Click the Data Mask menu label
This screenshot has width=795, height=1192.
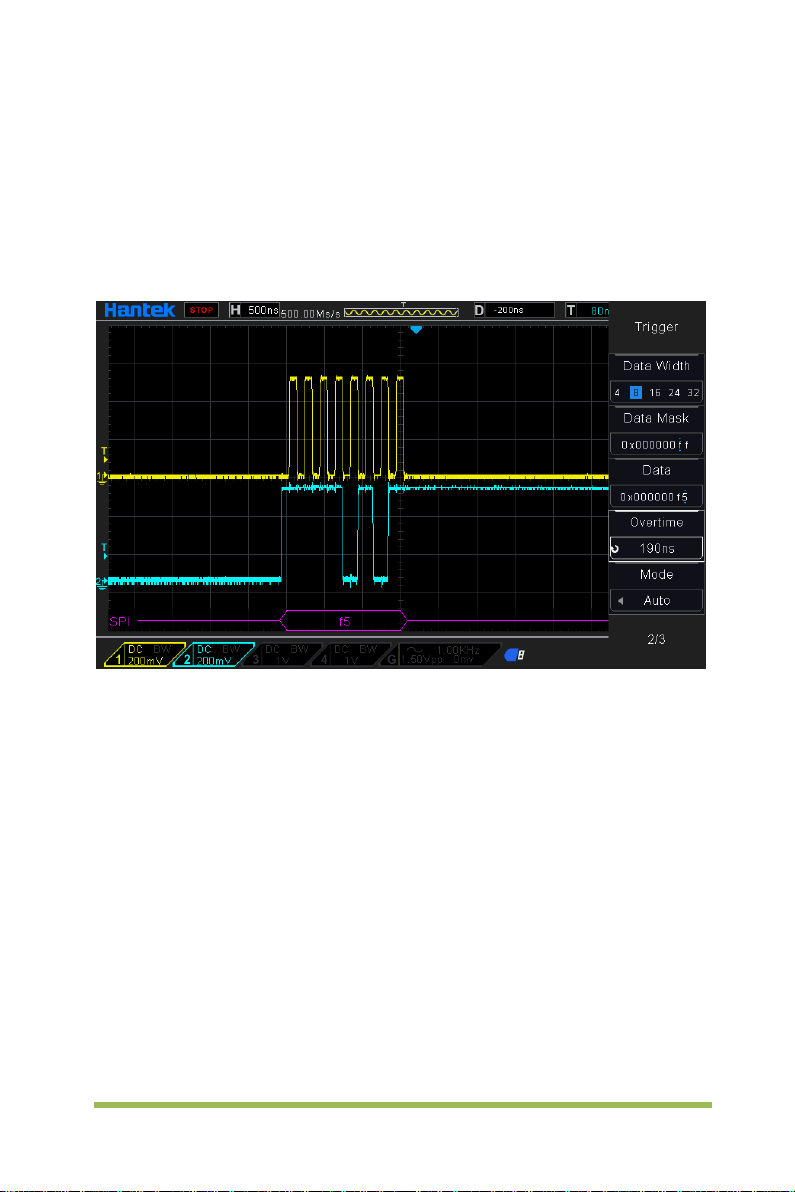click(657, 418)
